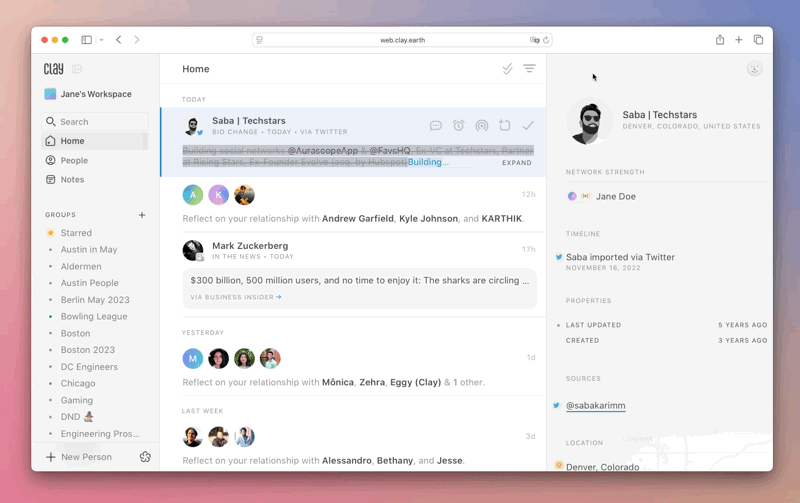Collapse the Clay sidebar panel icon

[77, 69]
